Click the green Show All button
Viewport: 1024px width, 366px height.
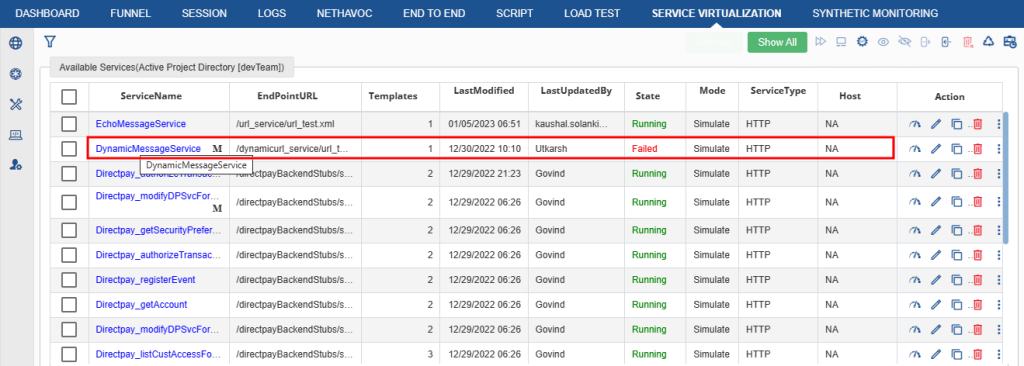tap(777, 42)
